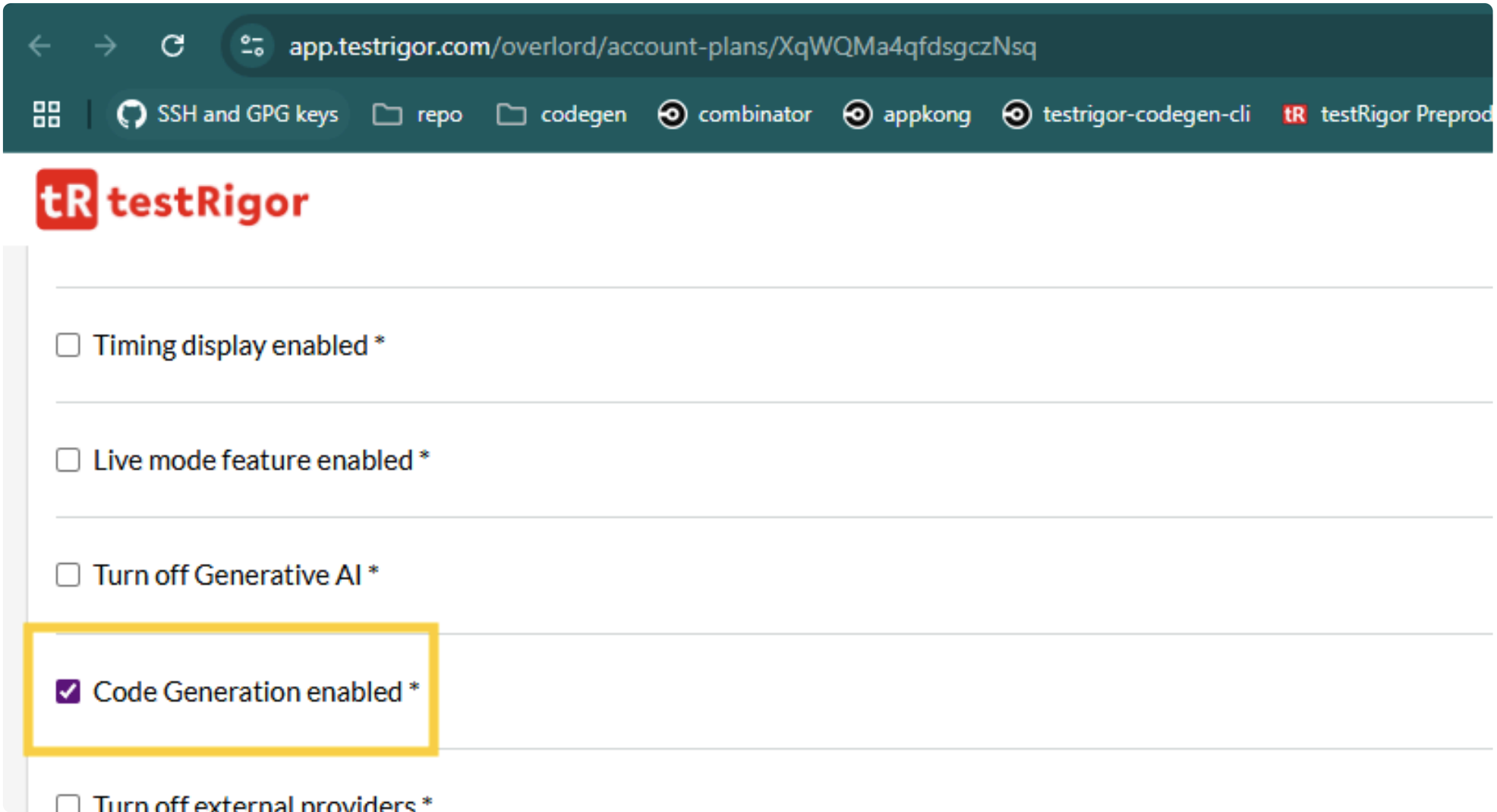Open the appkong GitHub bookmark
Viewport: 1497px width, 812px height.
907,115
